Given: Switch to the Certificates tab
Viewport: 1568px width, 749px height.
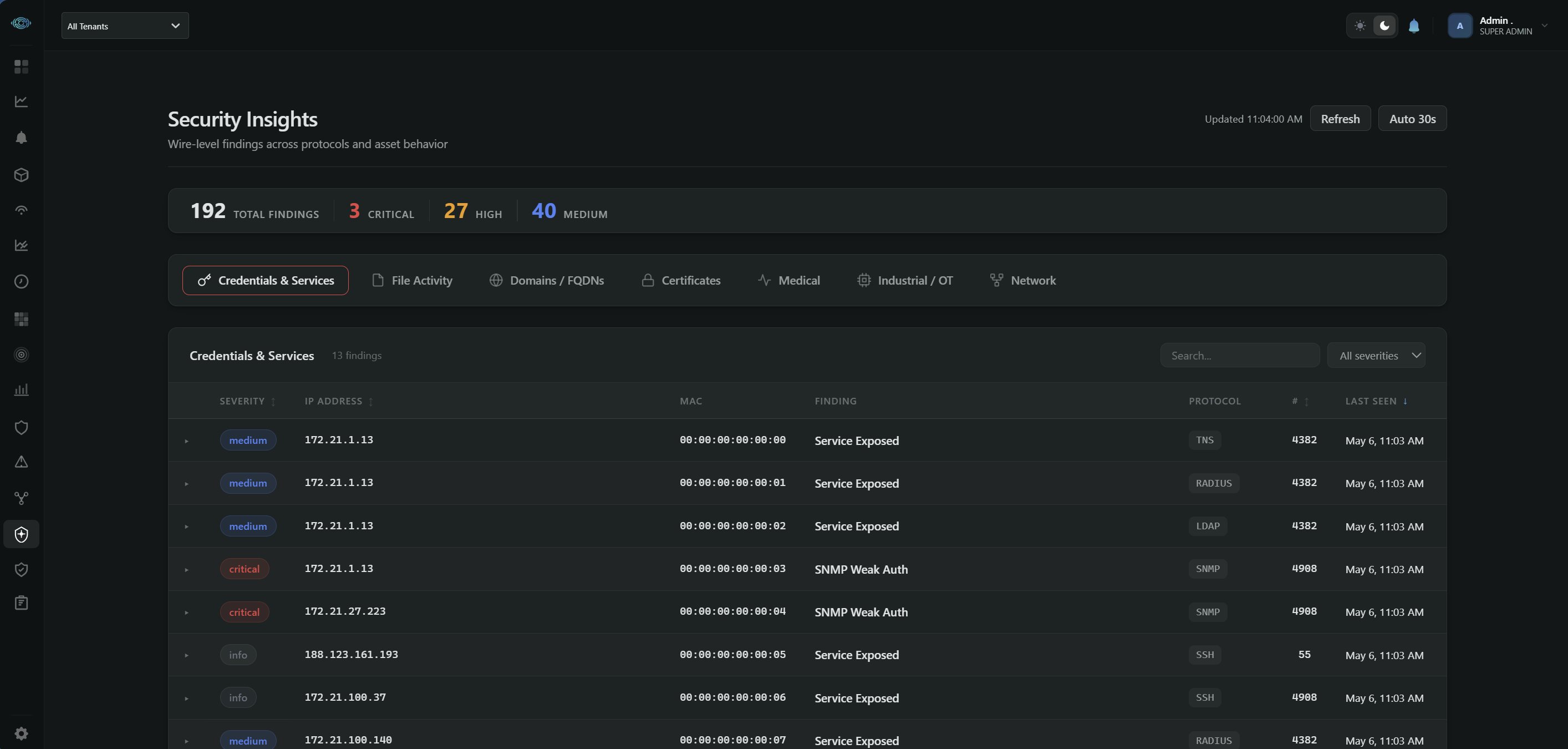Looking at the screenshot, I should [x=680, y=281].
